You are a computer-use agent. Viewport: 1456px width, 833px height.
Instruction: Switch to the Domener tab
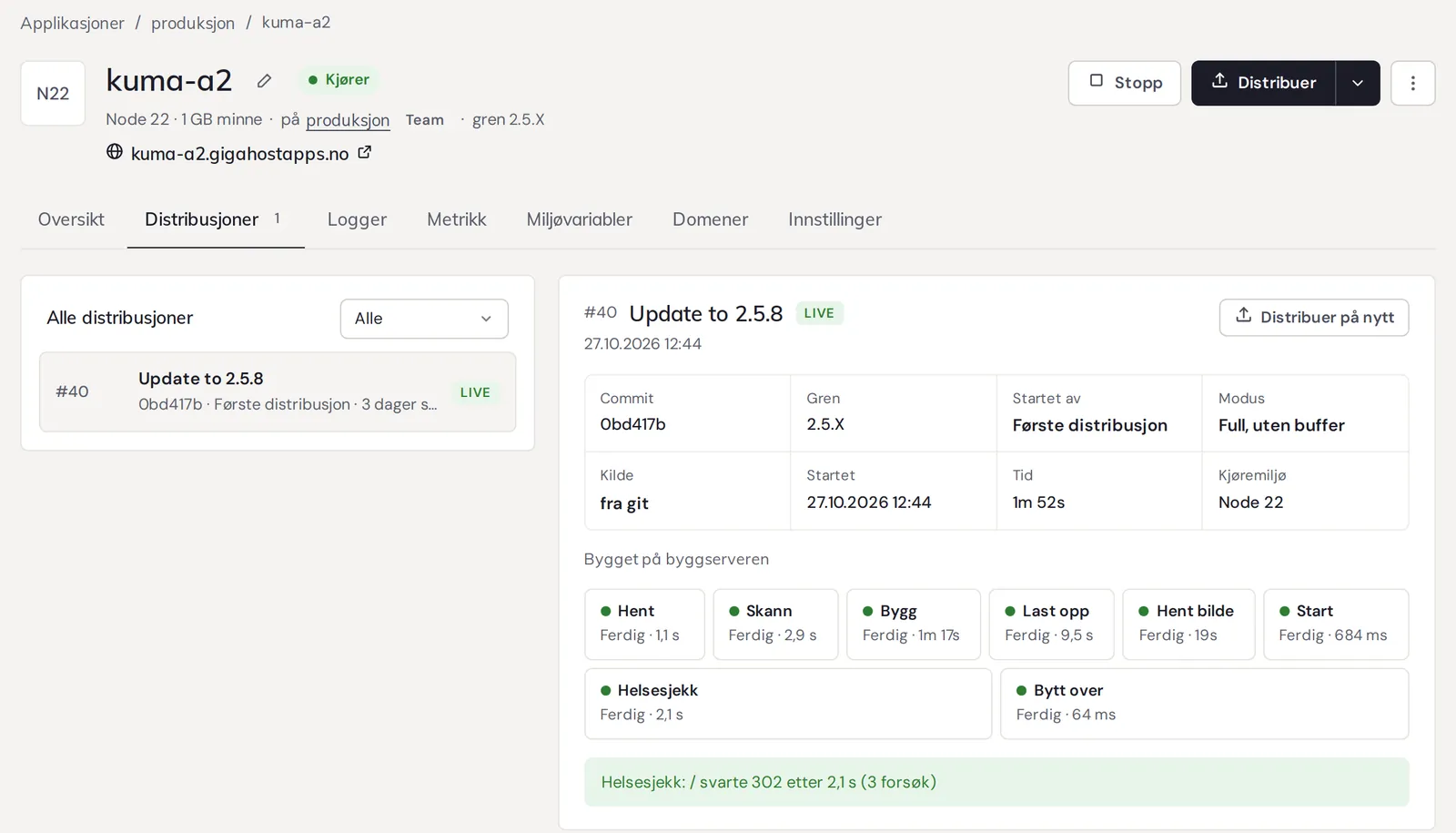tap(710, 219)
